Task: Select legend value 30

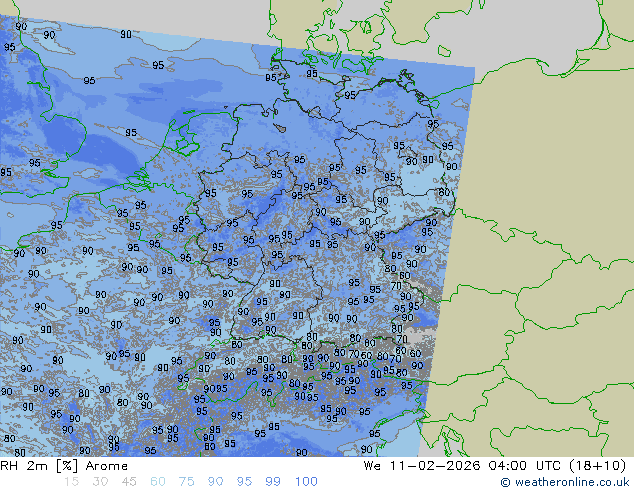Action: click(x=100, y=482)
